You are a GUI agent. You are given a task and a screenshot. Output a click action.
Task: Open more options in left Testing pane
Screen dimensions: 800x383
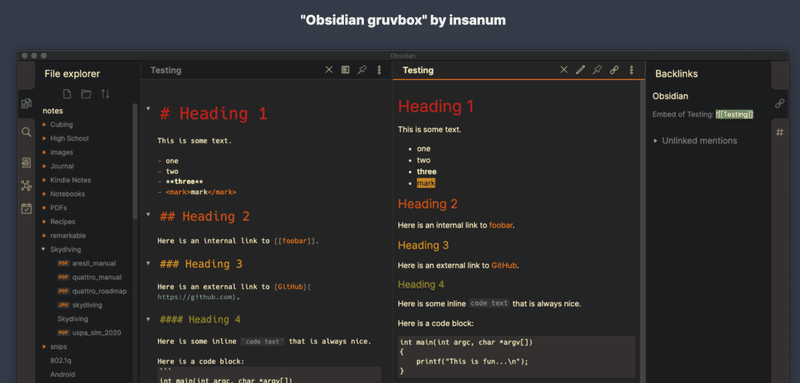point(379,70)
